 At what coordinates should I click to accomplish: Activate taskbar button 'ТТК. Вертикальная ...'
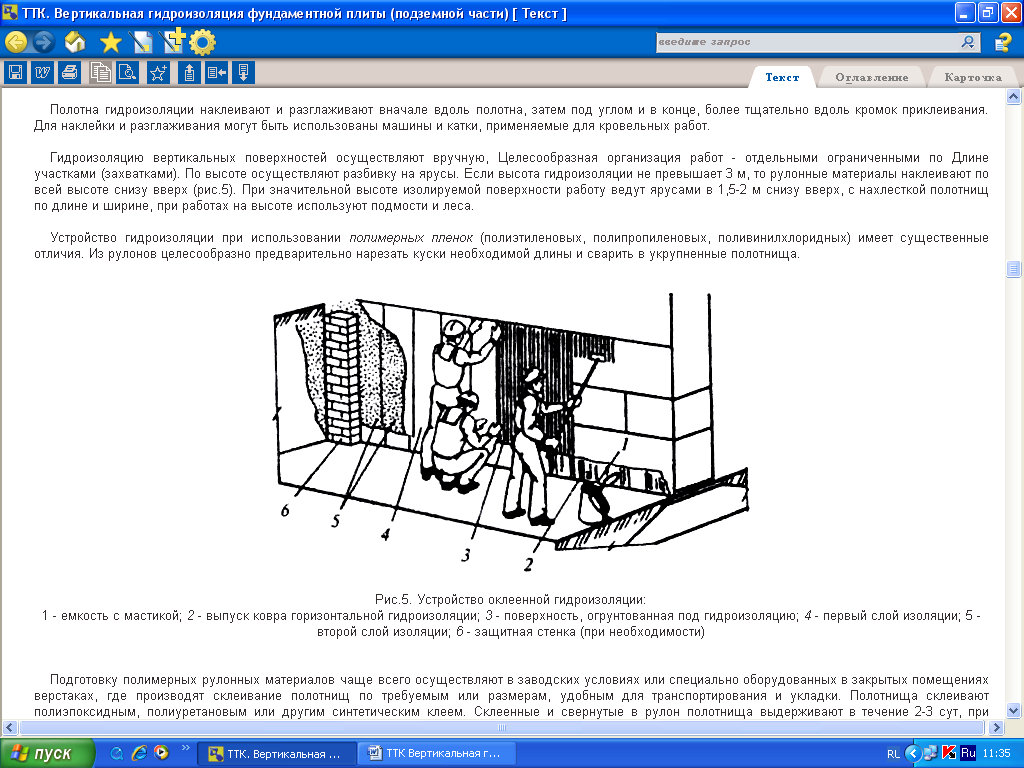point(277,754)
